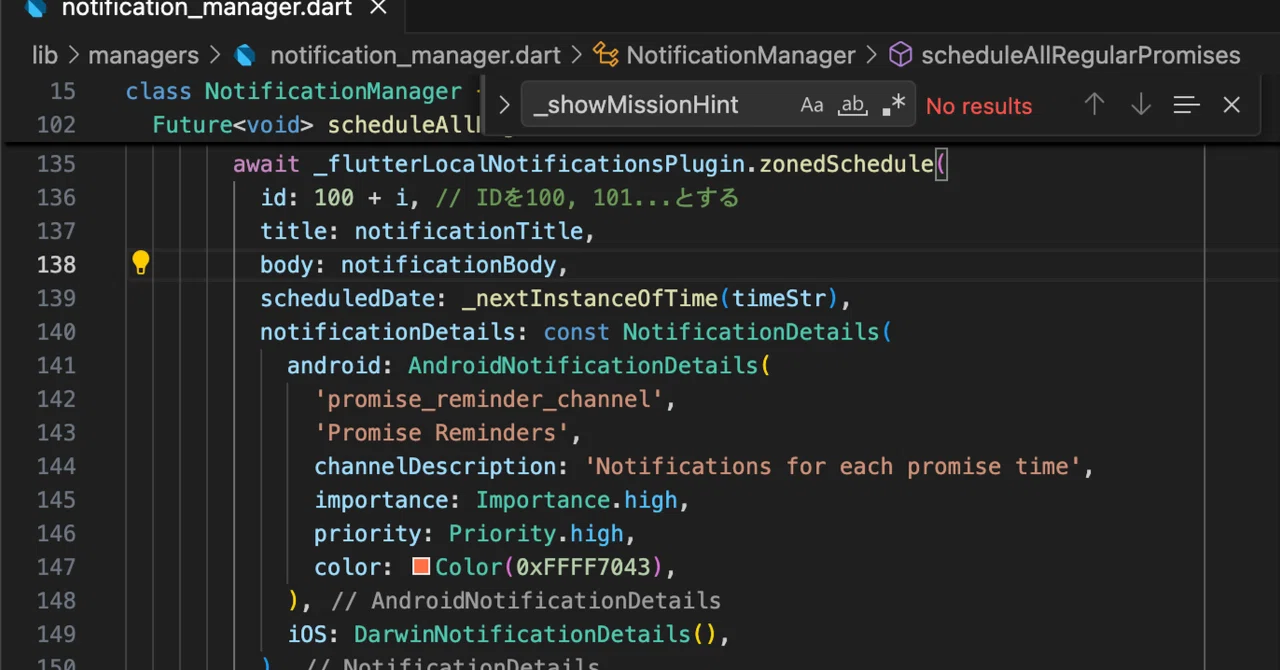The width and height of the screenshot is (1280, 670).
Task: Click the Dart icon in the breadcrumb
Action: [245, 55]
